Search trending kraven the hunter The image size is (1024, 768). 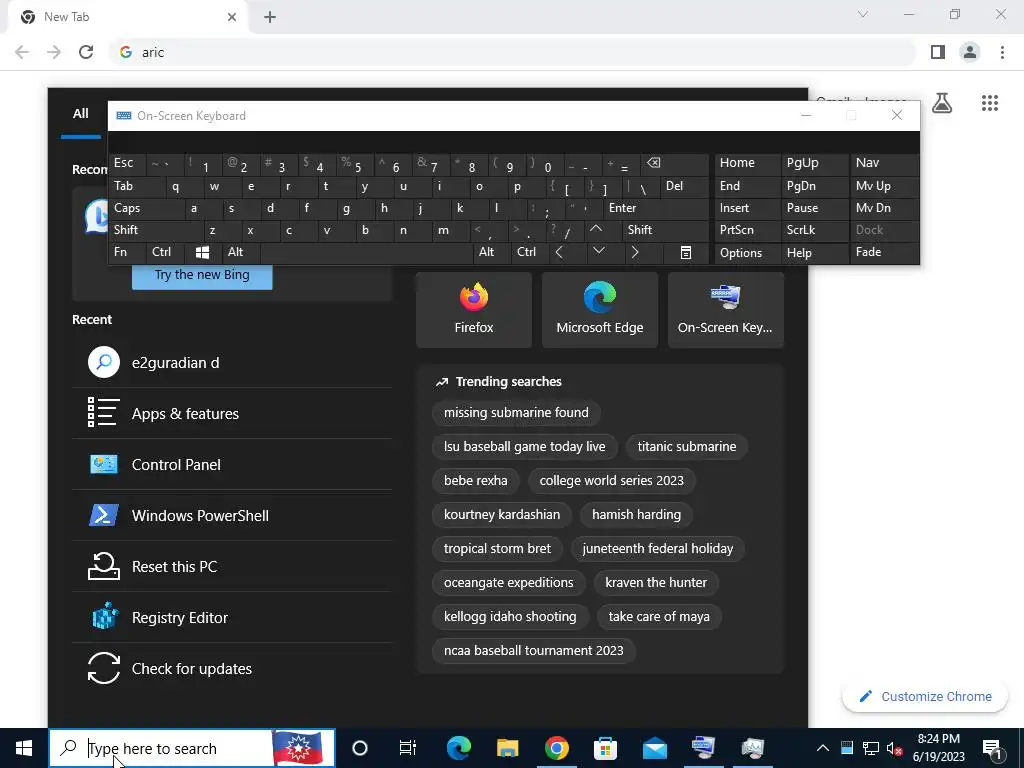point(656,583)
